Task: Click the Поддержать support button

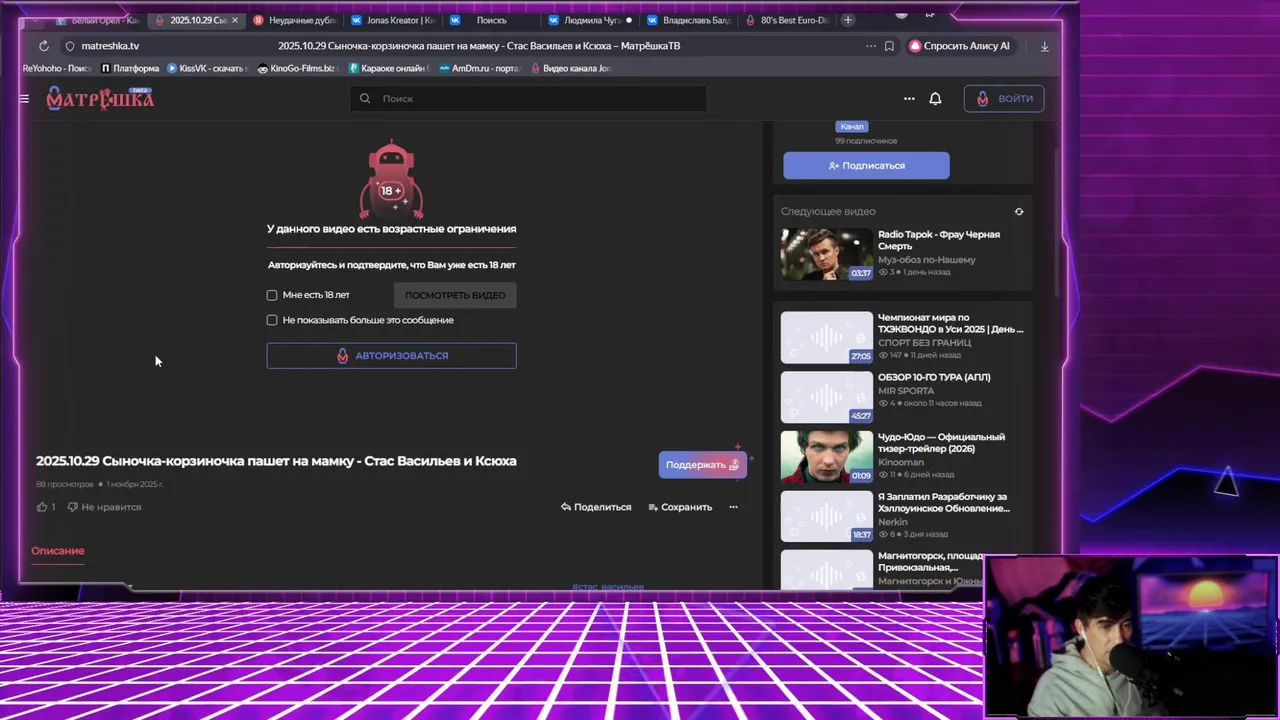Action: click(x=703, y=465)
